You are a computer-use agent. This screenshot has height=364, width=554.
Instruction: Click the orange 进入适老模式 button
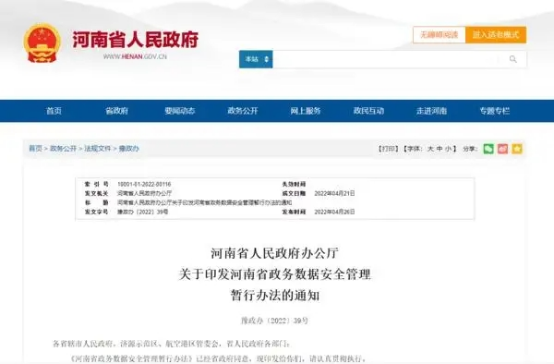[496, 35]
